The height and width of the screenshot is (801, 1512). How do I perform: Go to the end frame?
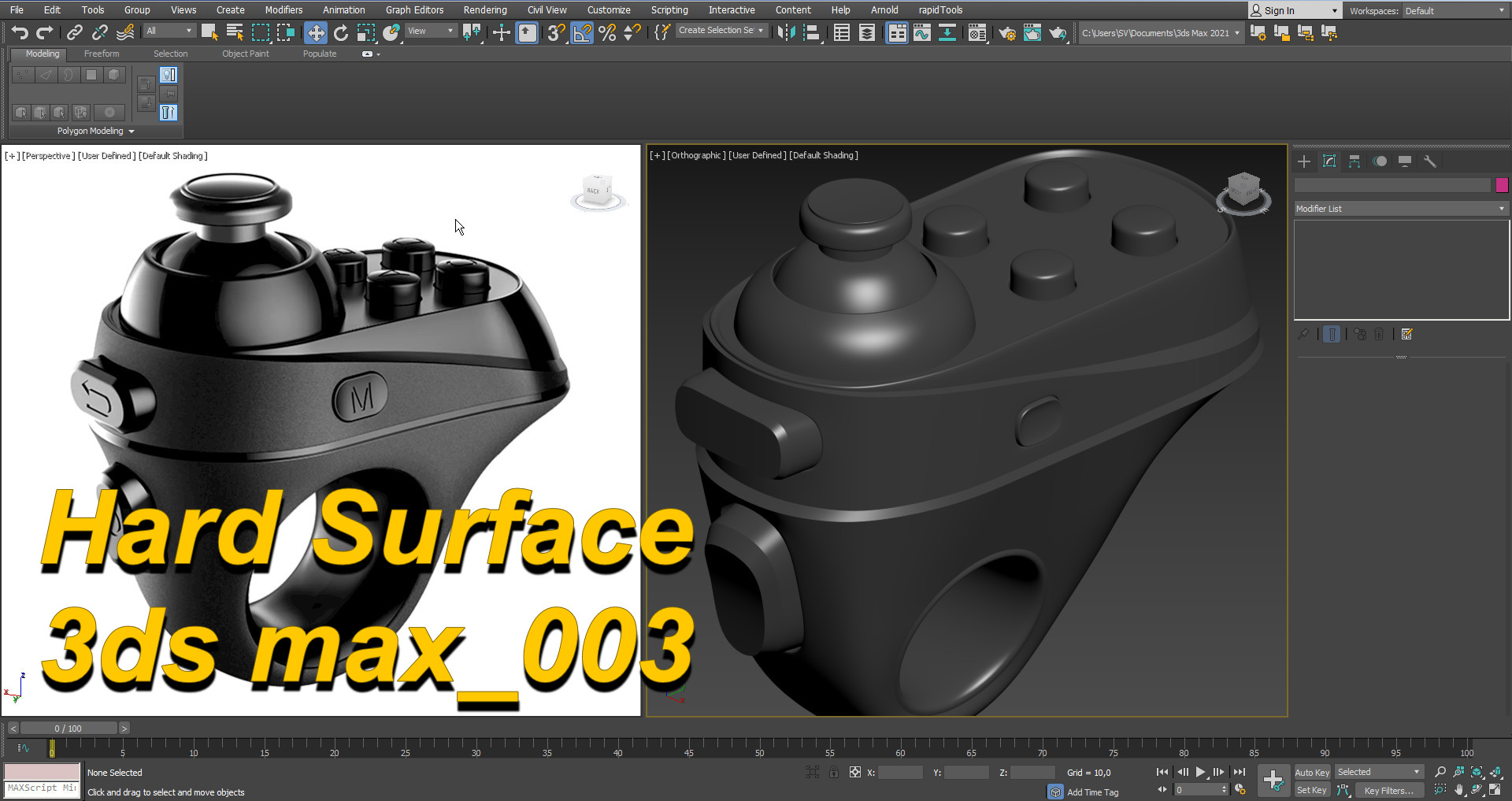[x=1240, y=772]
